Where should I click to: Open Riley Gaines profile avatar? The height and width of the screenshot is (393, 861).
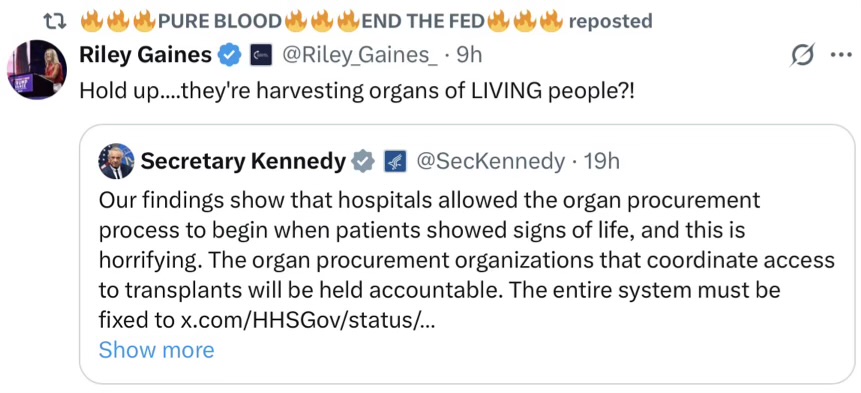coord(37,69)
